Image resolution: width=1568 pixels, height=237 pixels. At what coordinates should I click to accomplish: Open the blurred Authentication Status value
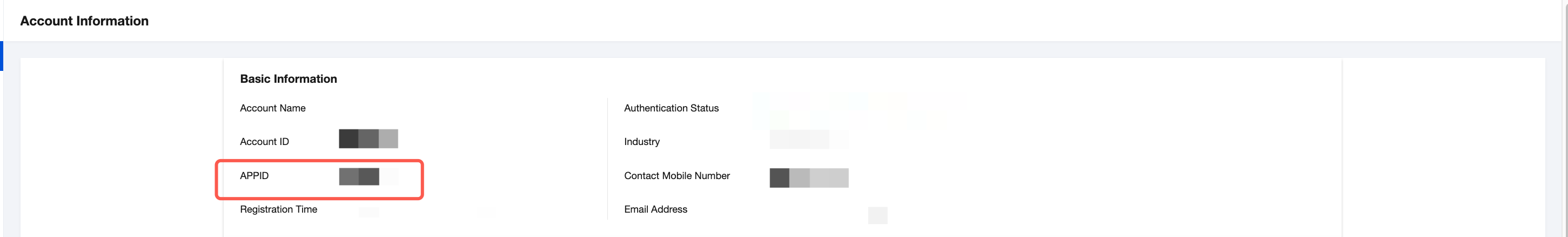click(x=858, y=110)
